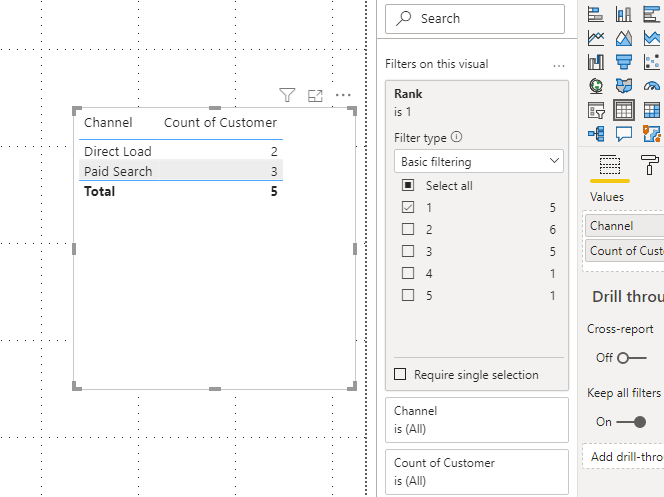The width and height of the screenshot is (664, 497).
Task: Sort by Count of Customer column header
Action: [x=220, y=123]
